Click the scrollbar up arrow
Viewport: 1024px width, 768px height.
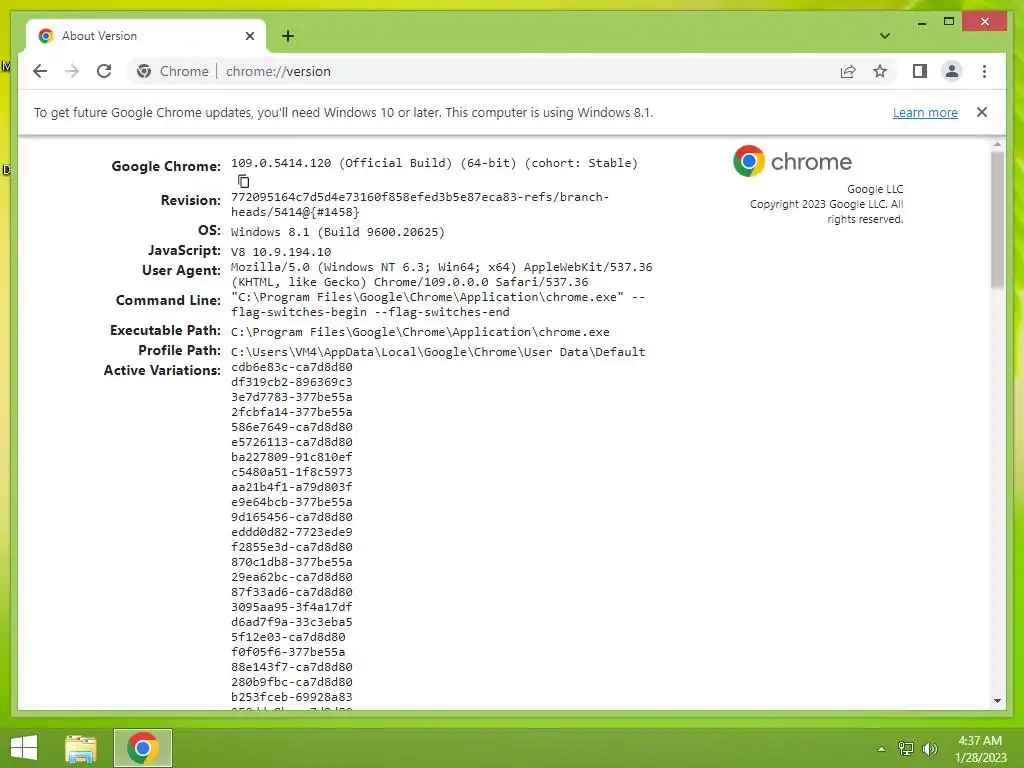click(997, 144)
